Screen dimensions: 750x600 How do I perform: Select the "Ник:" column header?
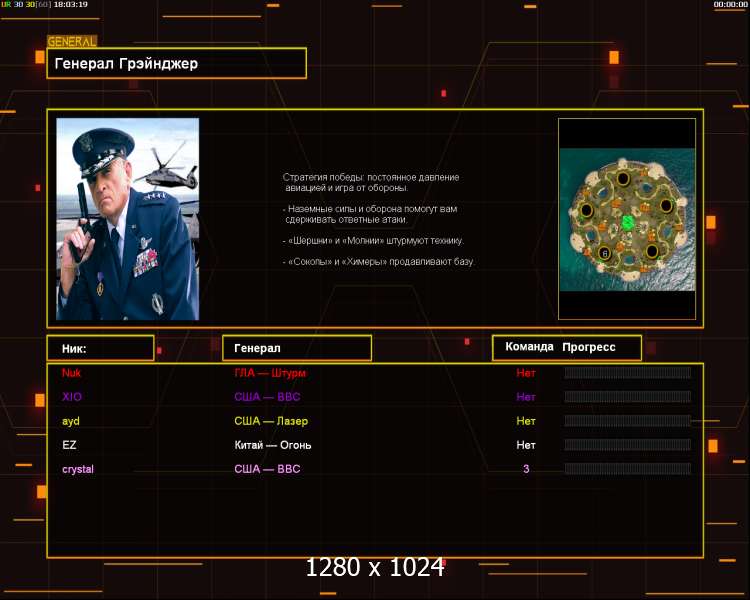[100, 348]
